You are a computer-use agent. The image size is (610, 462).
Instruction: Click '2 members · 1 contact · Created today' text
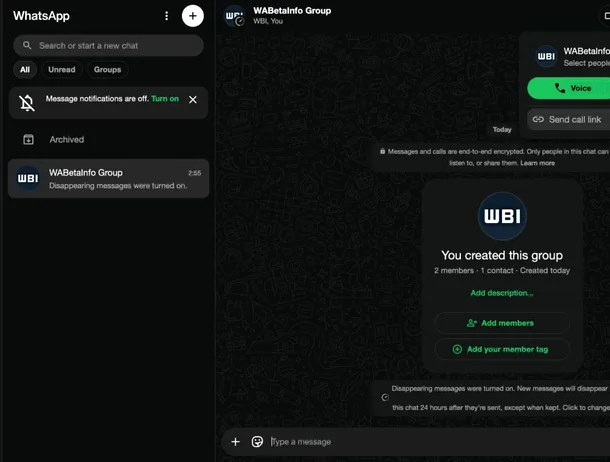click(502, 271)
